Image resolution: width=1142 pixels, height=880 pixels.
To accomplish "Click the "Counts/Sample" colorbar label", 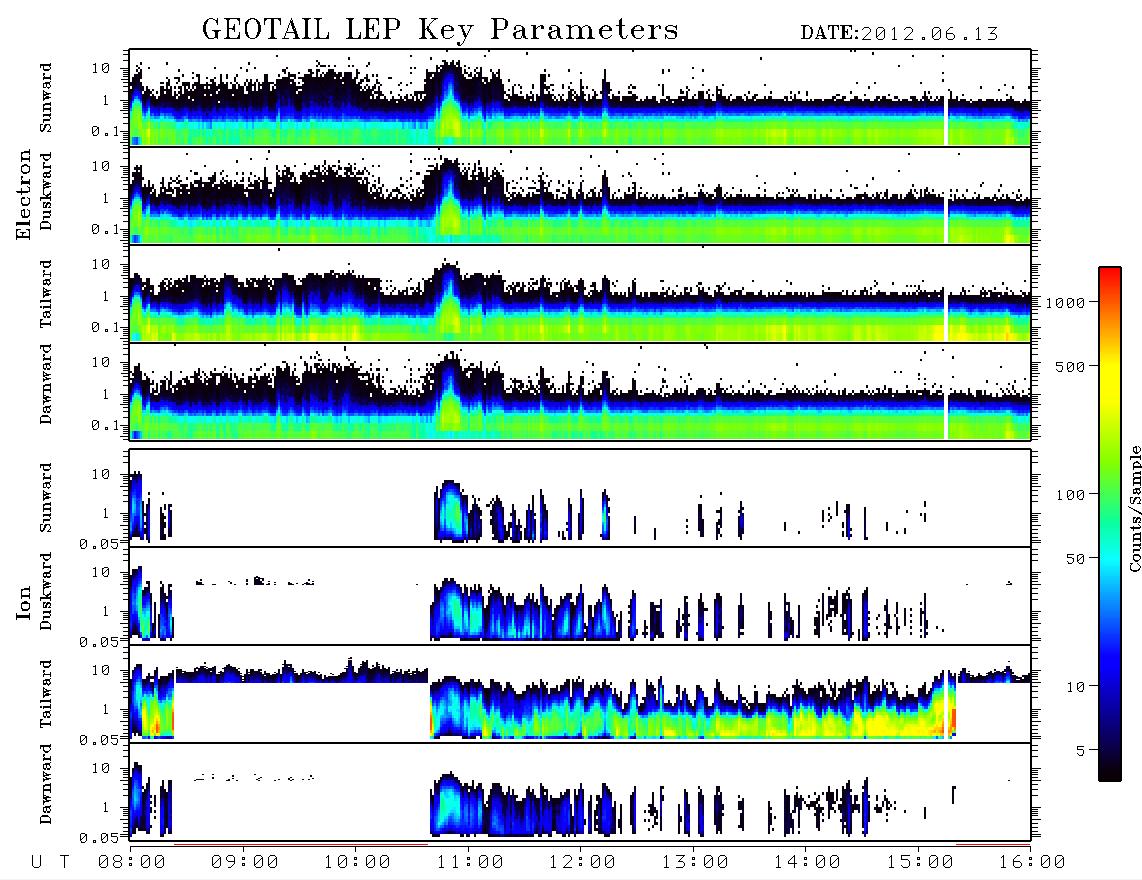I will (x=1134, y=508).
